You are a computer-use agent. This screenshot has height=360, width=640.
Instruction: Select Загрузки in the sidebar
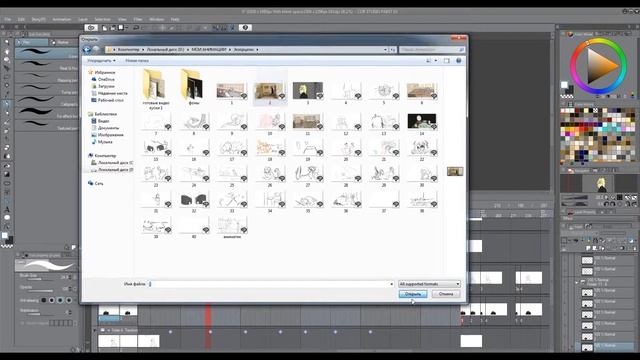click(x=106, y=86)
